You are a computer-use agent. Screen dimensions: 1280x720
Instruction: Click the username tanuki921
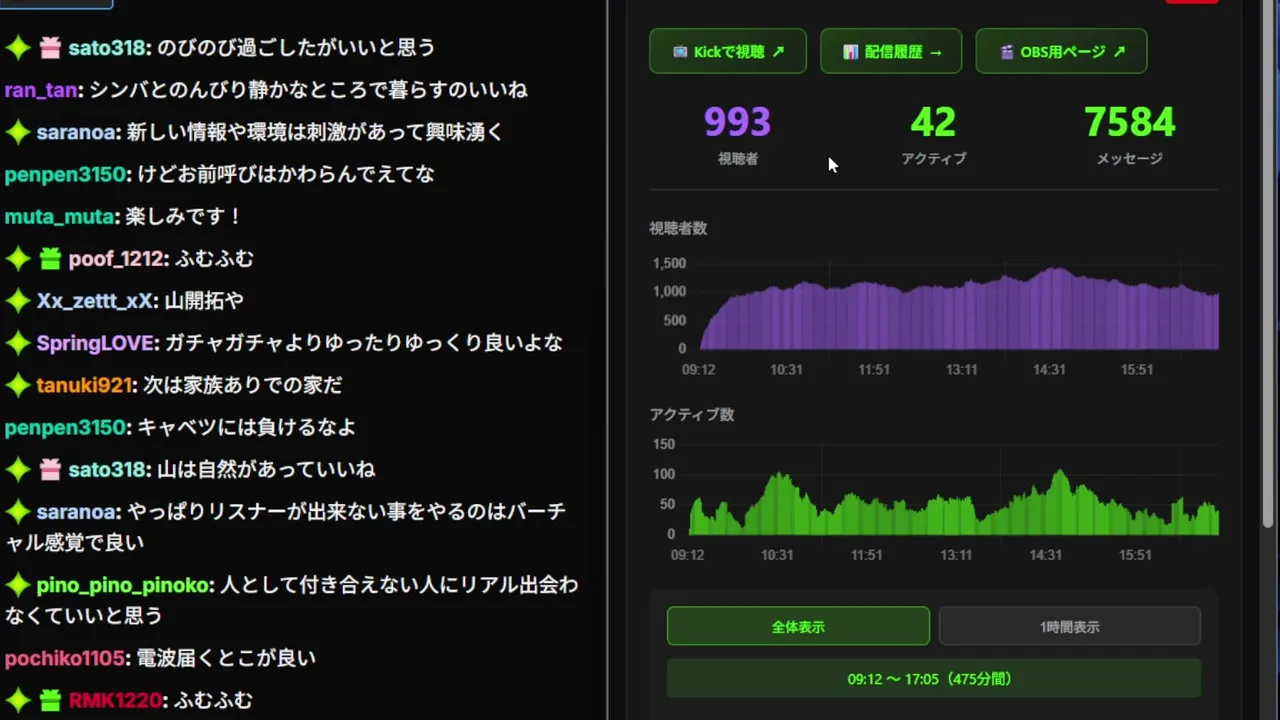tap(84, 385)
